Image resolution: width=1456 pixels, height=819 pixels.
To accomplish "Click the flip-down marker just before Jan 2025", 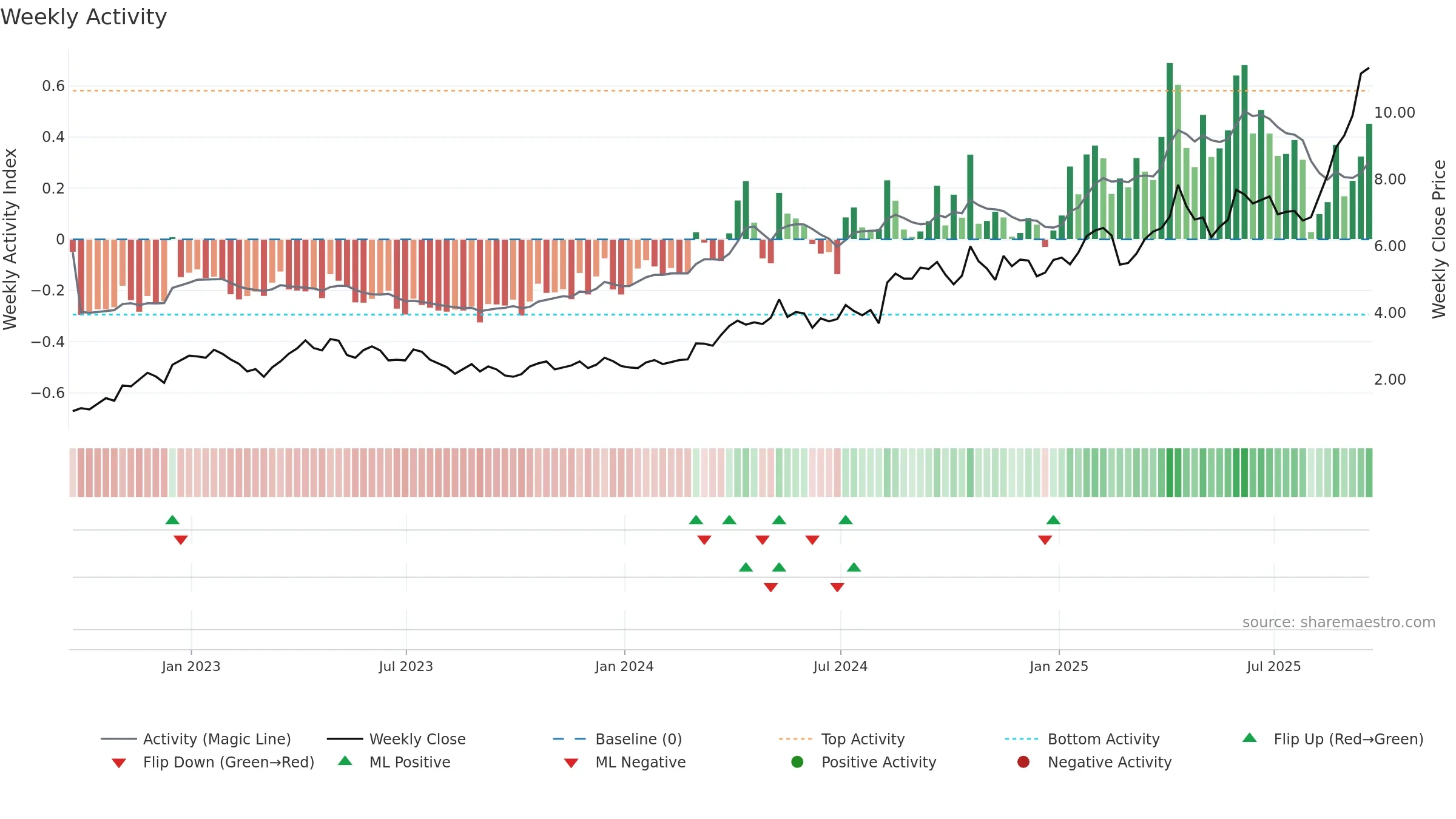I will [x=1045, y=540].
